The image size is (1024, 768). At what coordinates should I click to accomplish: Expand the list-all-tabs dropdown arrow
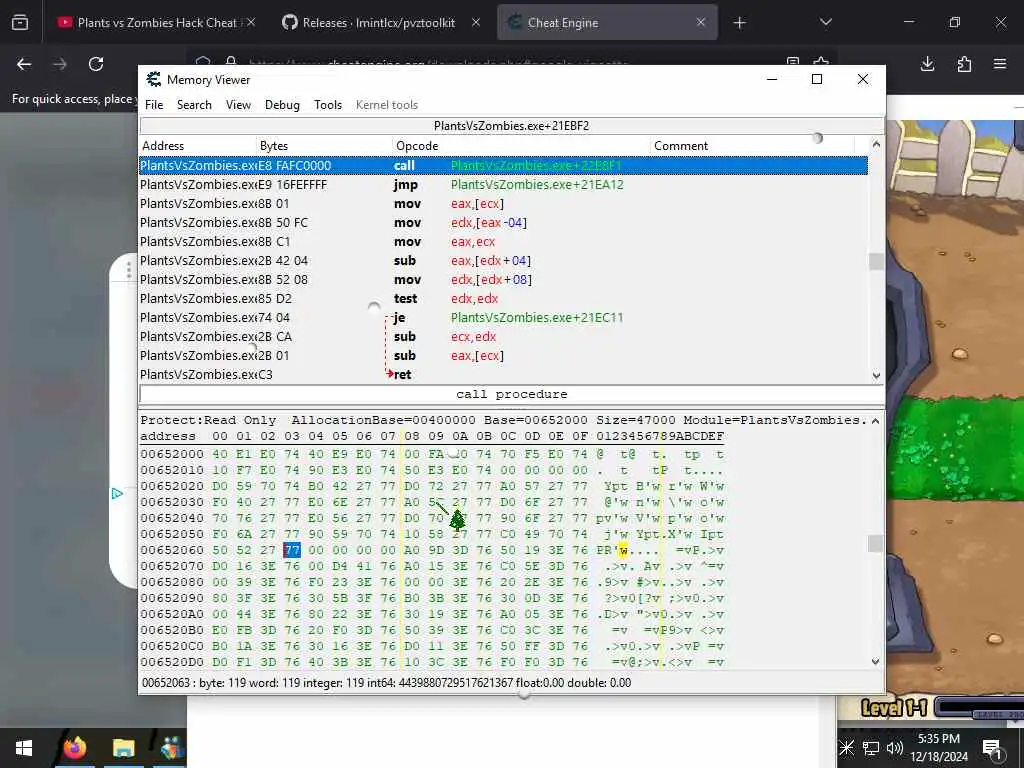pyautogui.click(x=825, y=22)
